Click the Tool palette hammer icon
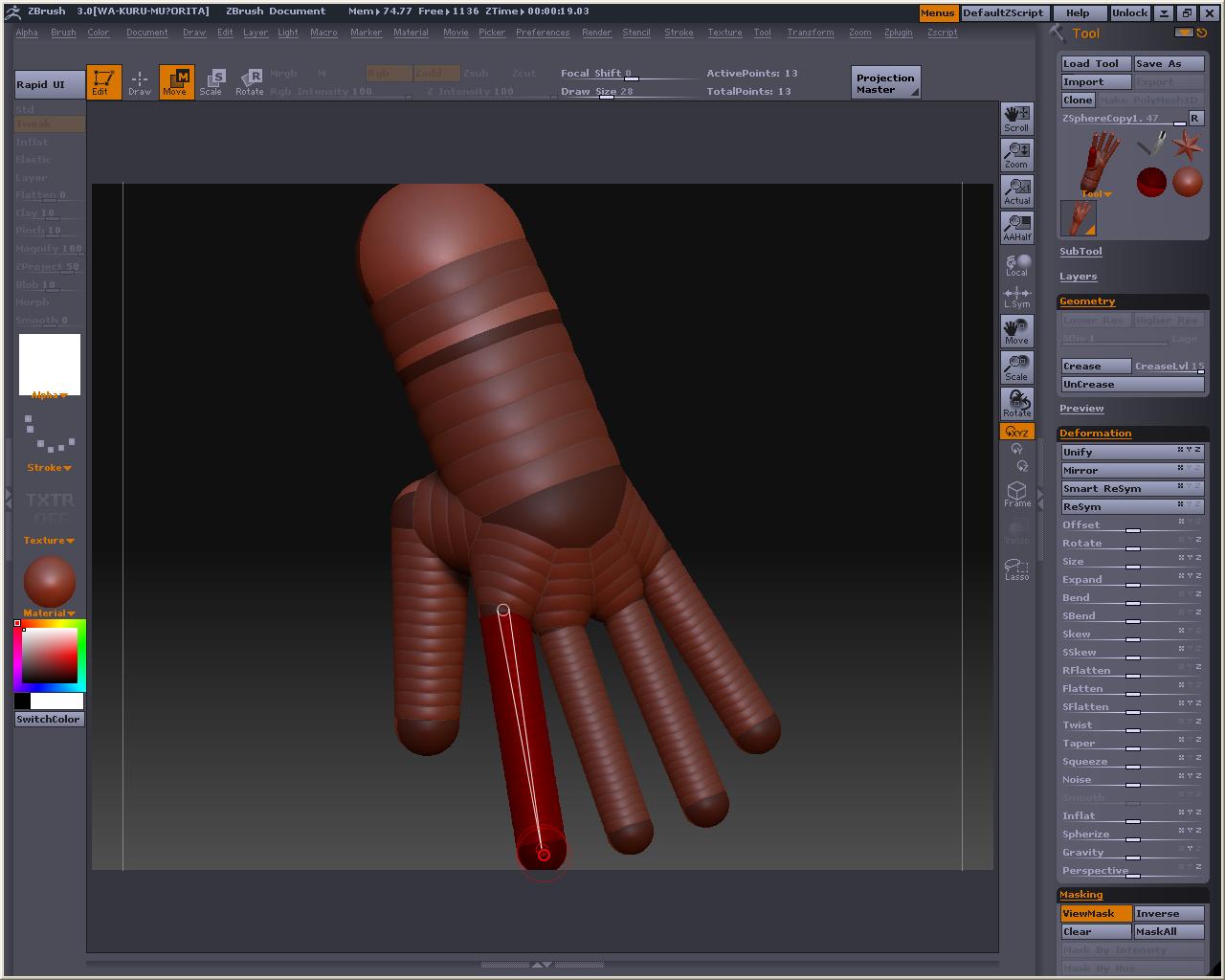1225x980 pixels. coord(1058,33)
